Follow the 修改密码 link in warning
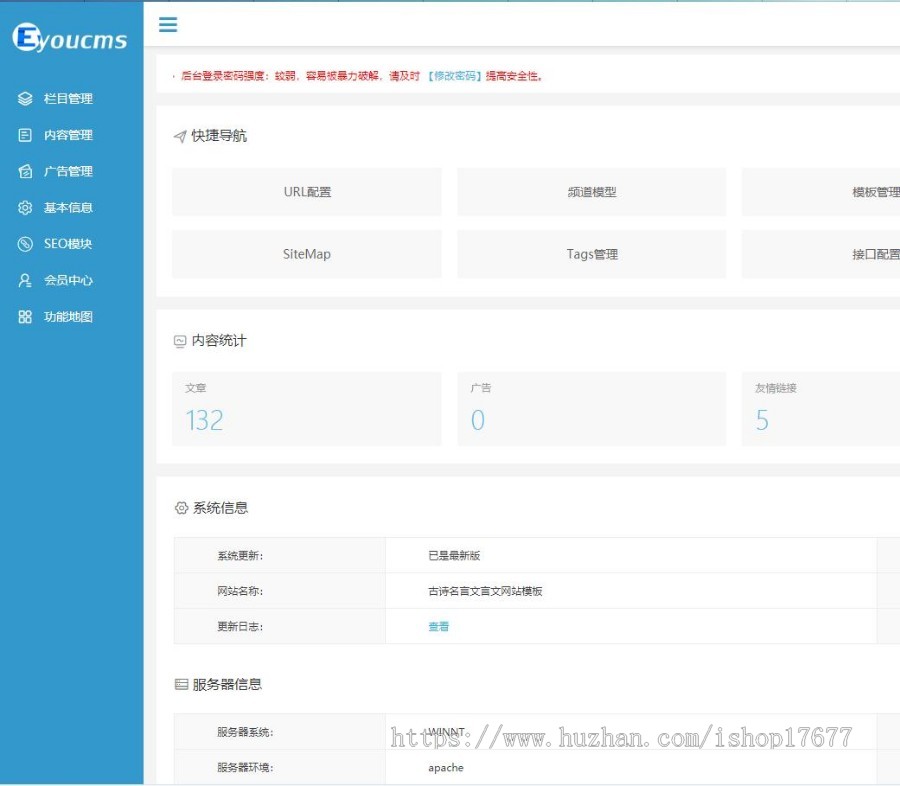This screenshot has width=900, height=786. coord(455,76)
